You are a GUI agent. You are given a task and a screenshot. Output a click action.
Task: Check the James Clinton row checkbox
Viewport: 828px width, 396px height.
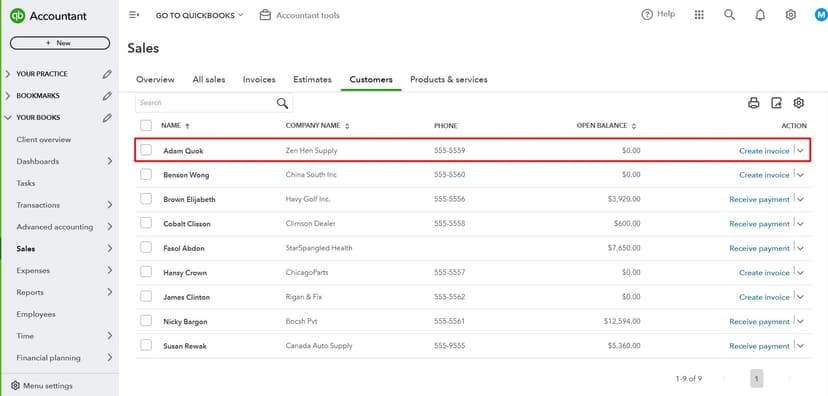(146, 297)
